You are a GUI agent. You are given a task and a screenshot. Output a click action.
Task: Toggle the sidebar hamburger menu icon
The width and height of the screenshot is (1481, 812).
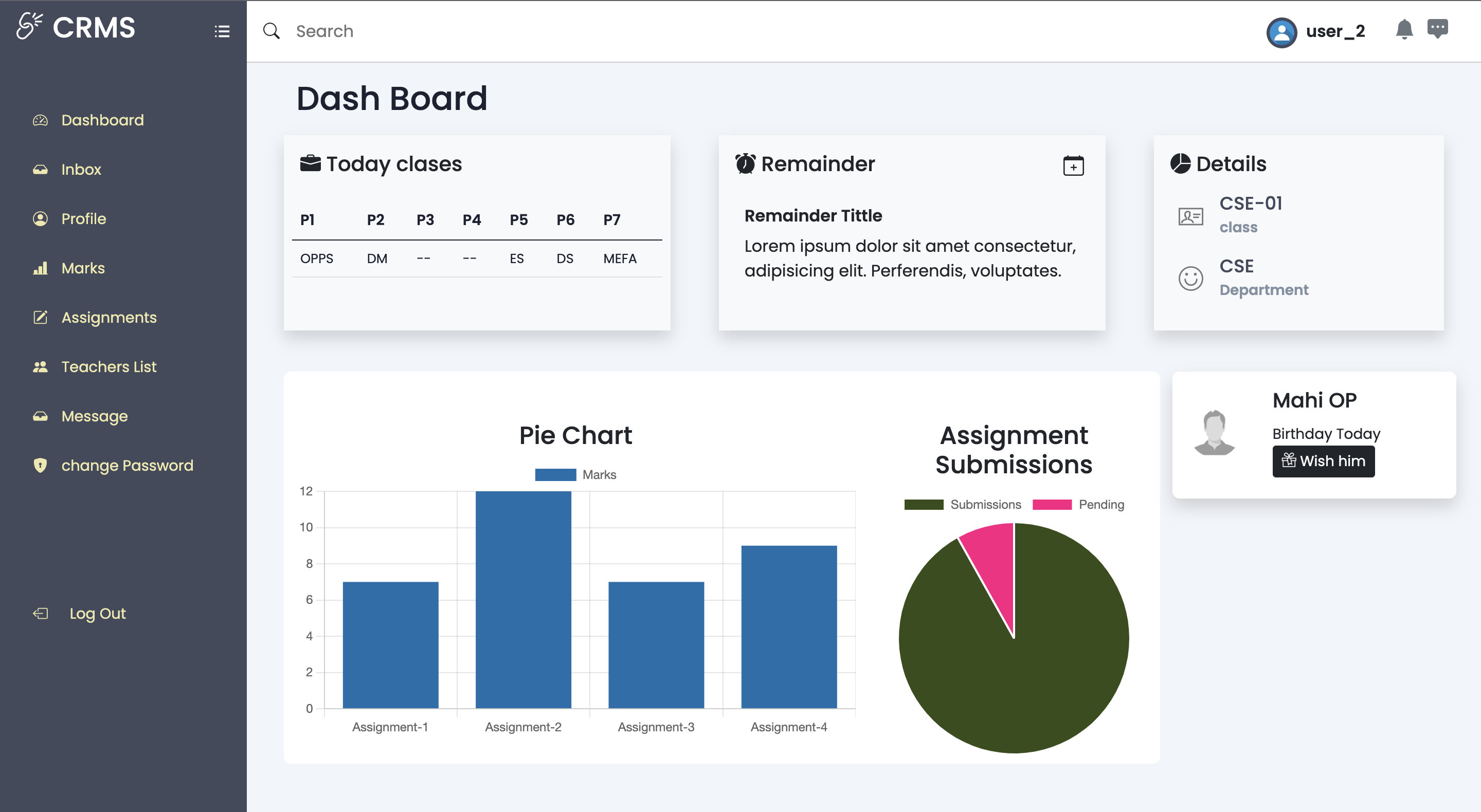[222, 31]
